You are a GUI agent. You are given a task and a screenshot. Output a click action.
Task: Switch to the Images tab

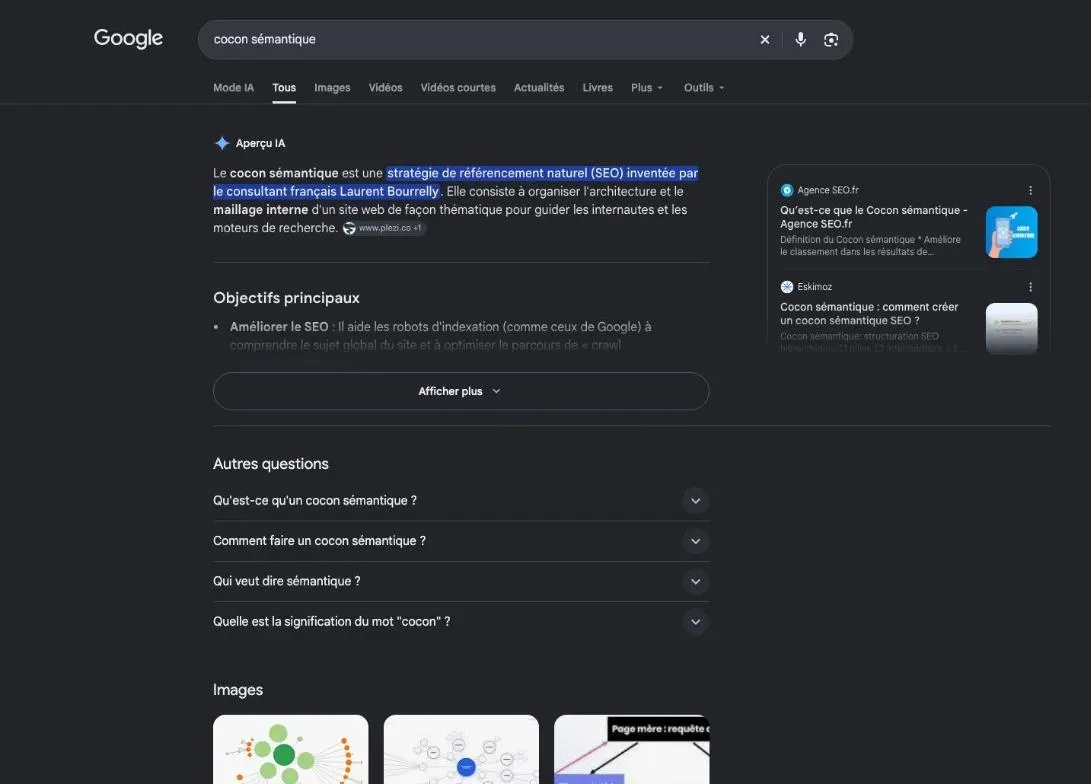click(332, 88)
